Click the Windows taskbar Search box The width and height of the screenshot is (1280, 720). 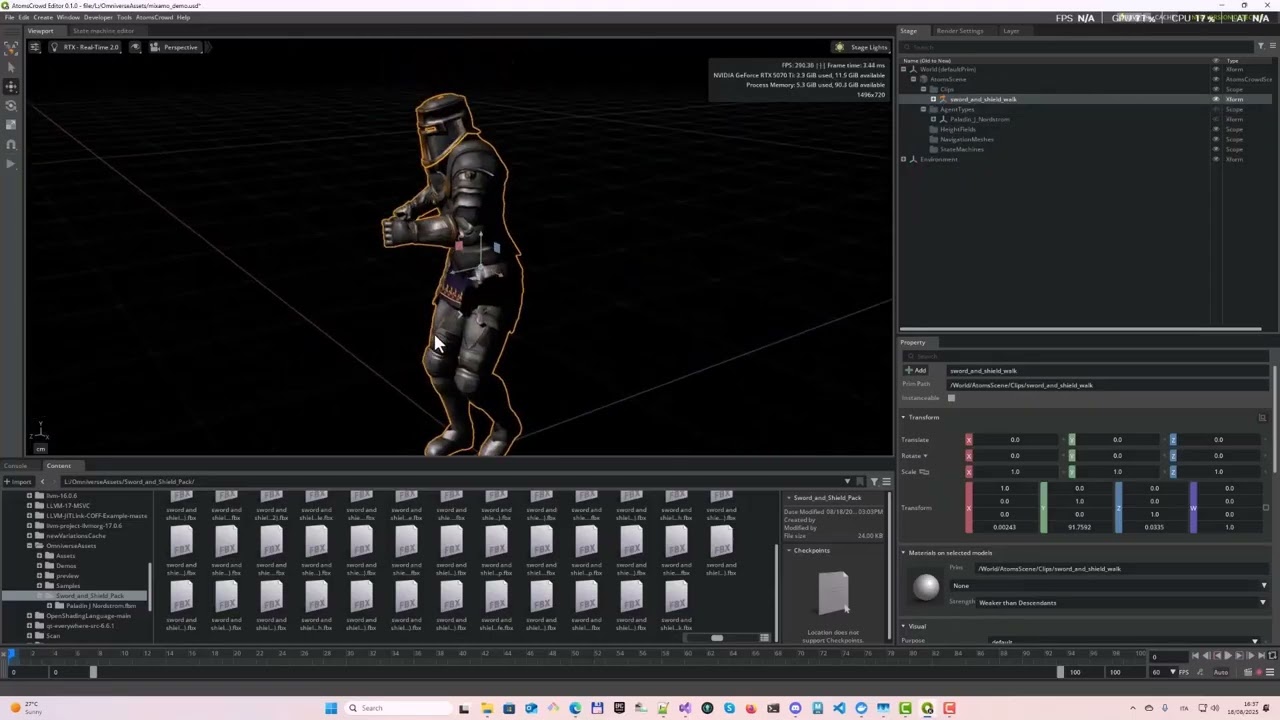pos(398,708)
